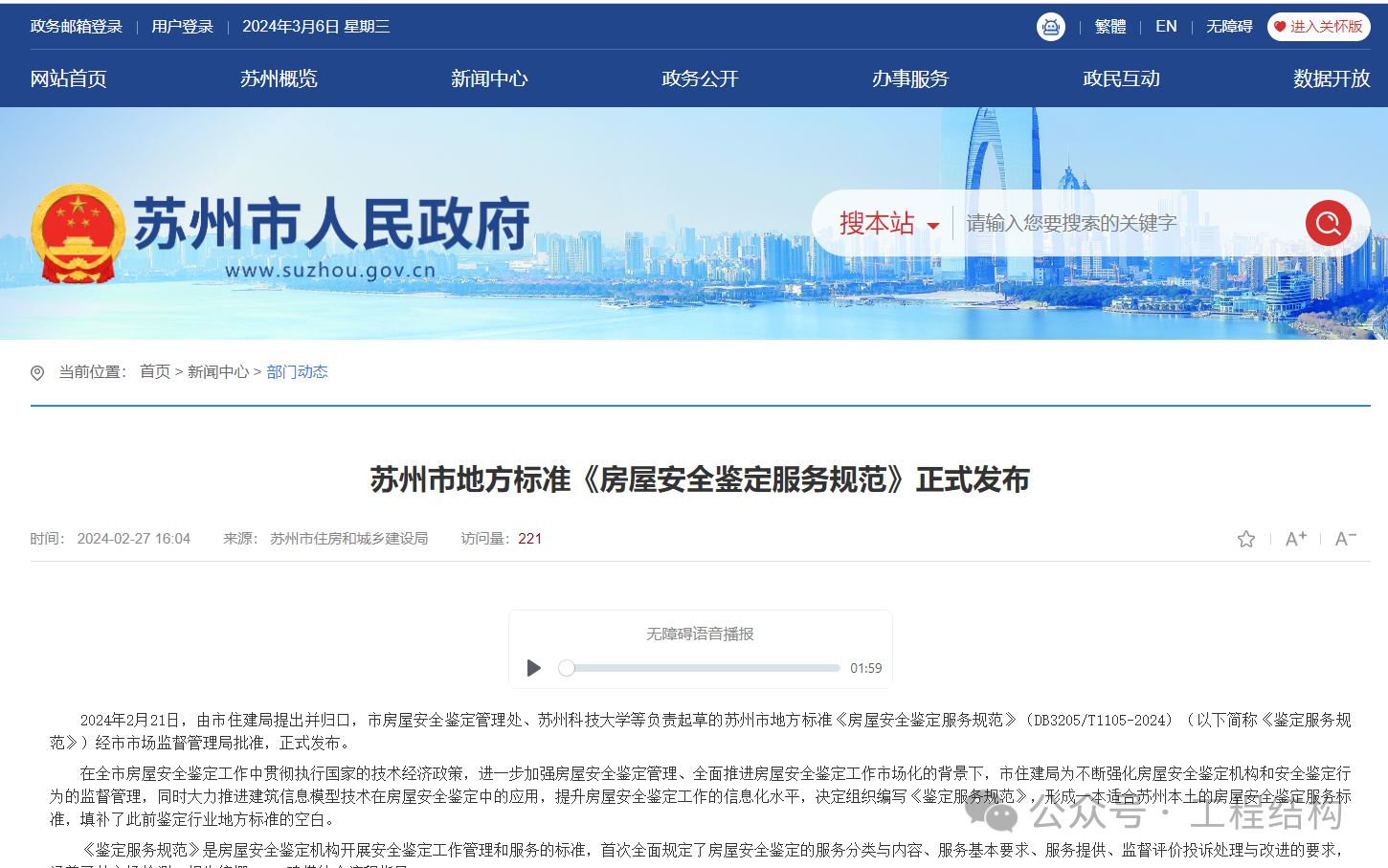Screen dimensions: 1388x868
Task: Decrease font size with A- icon
Action: tap(1345, 539)
